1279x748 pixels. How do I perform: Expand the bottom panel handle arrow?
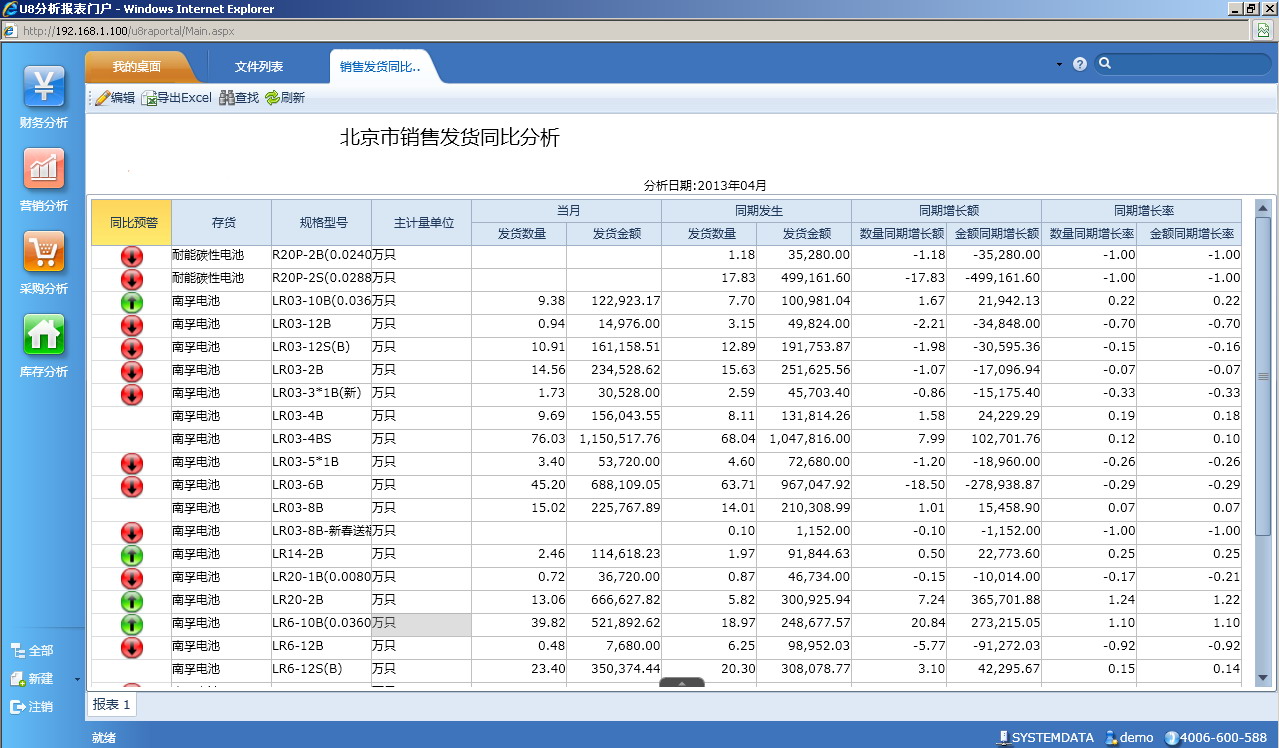point(682,683)
